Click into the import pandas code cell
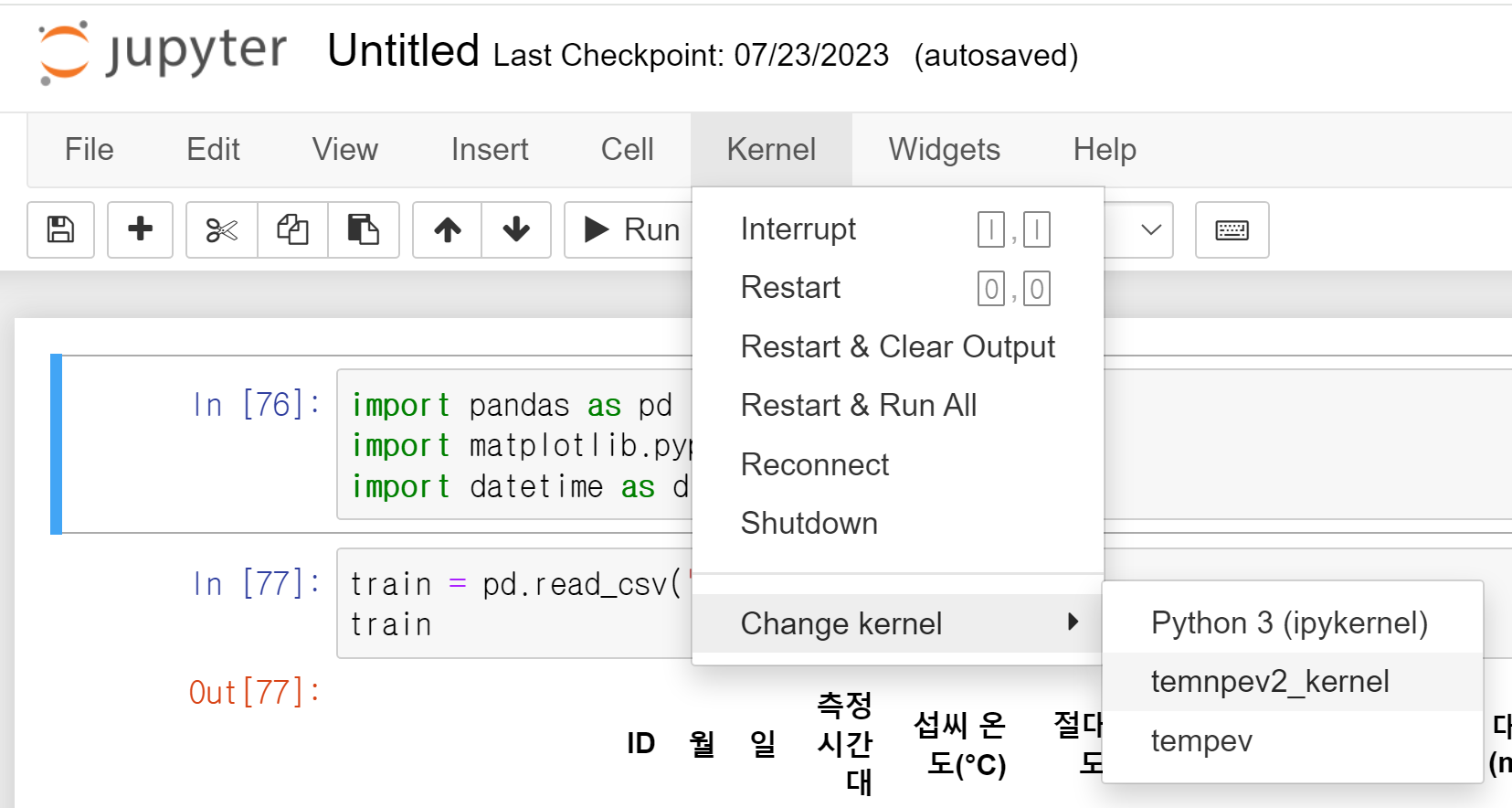Image resolution: width=1512 pixels, height=808 pixels. pos(516,445)
